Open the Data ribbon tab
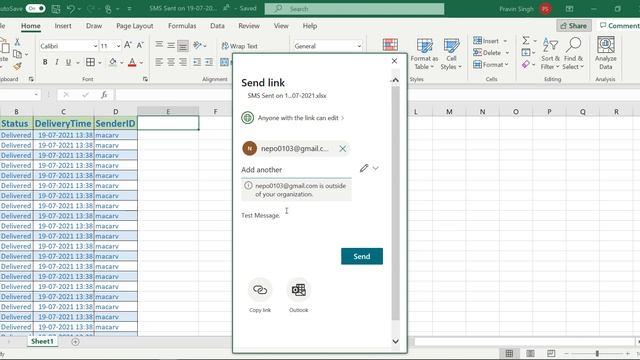Image resolution: width=640 pixels, height=360 pixels. [217, 26]
